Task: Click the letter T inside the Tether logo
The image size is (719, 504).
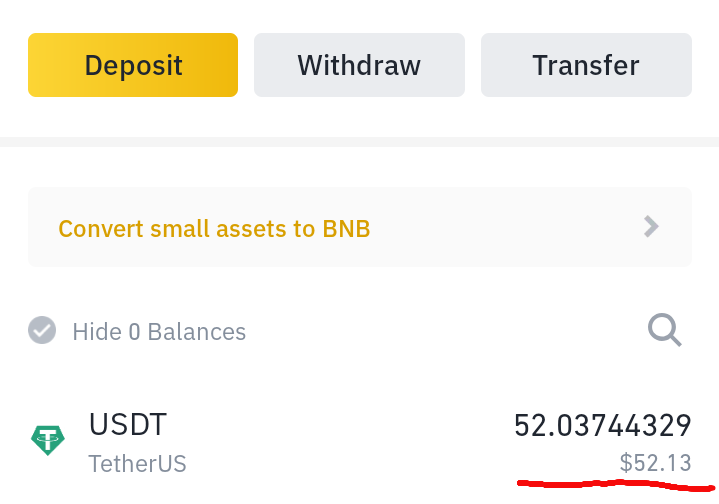Action: coord(48,439)
